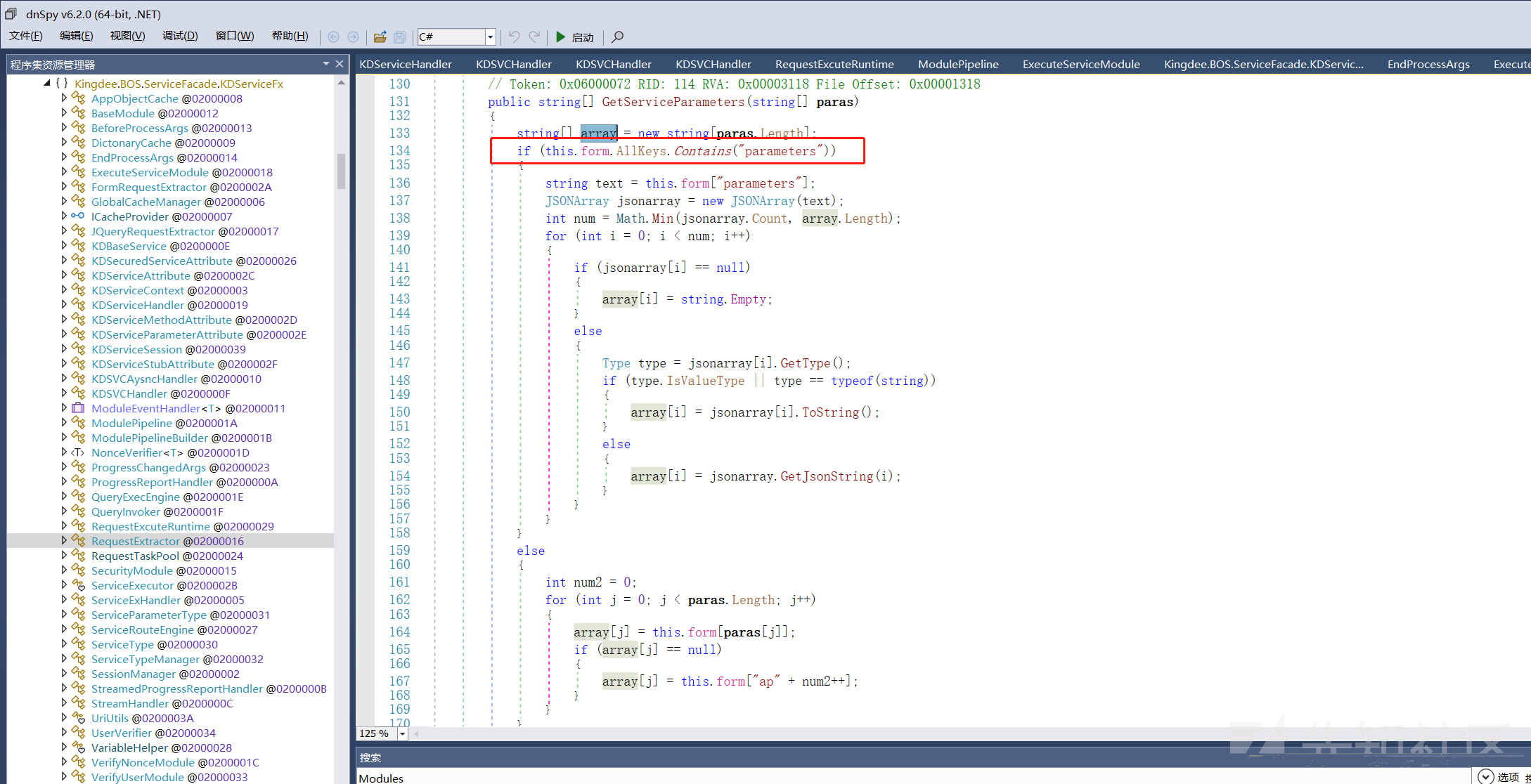This screenshot has width=1531, height=784.
Task: Open assembly explorer panel options arrow
Action: click(325, 64)
